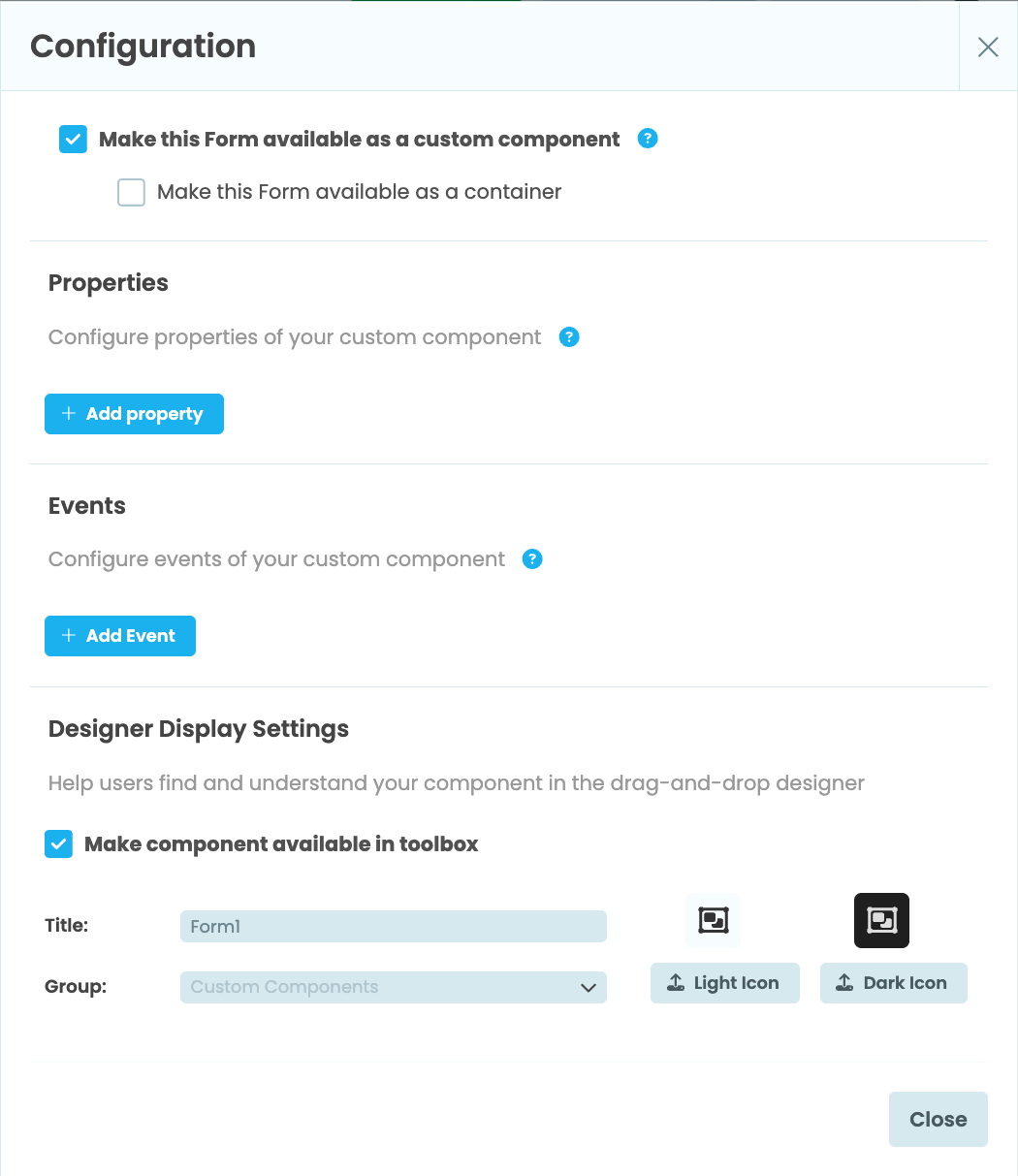Screen dimensions: 1018x1176
Task: Click the question mark beside Events description
Action: point(532,559)
